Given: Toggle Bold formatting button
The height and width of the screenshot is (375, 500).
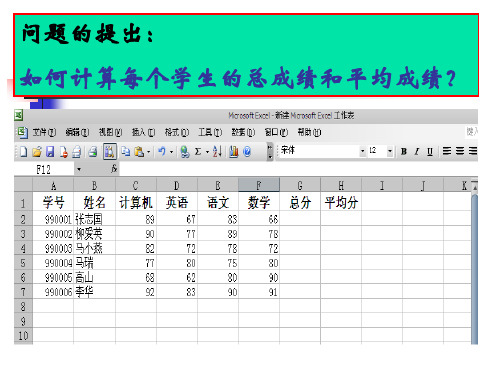Looking at the screenshot, I should (x=404, y=152).
